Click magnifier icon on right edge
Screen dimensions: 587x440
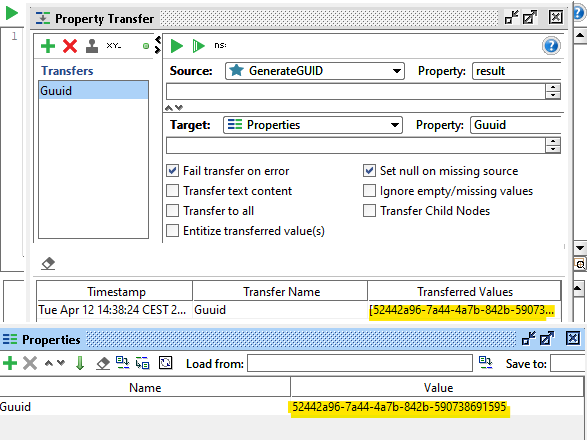point(580,264)
